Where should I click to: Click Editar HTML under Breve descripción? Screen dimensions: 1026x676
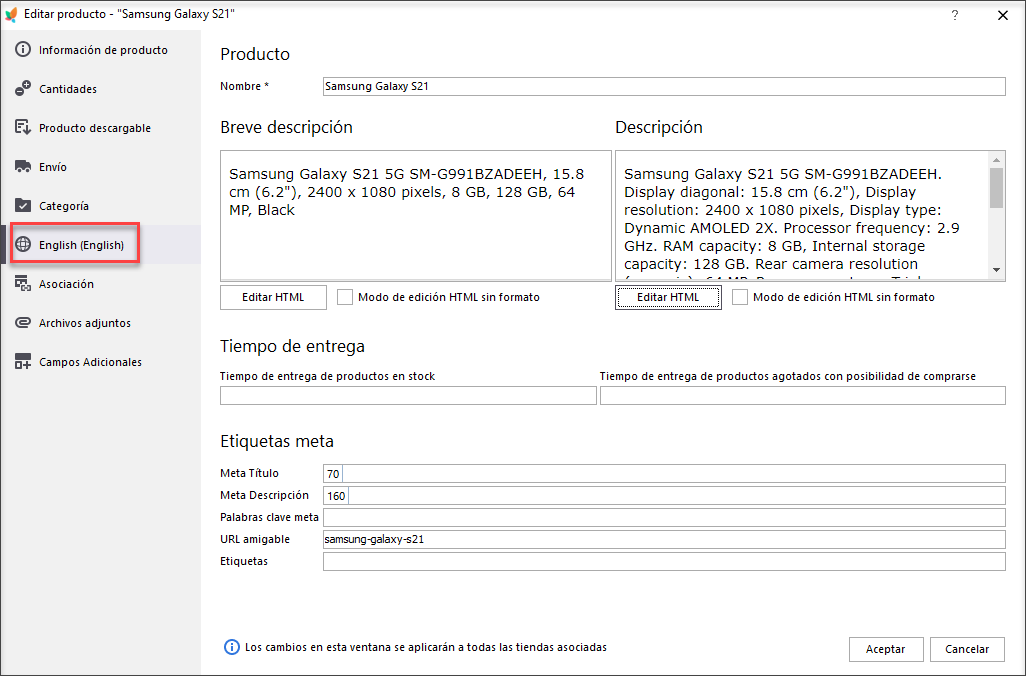pos(273,297)
